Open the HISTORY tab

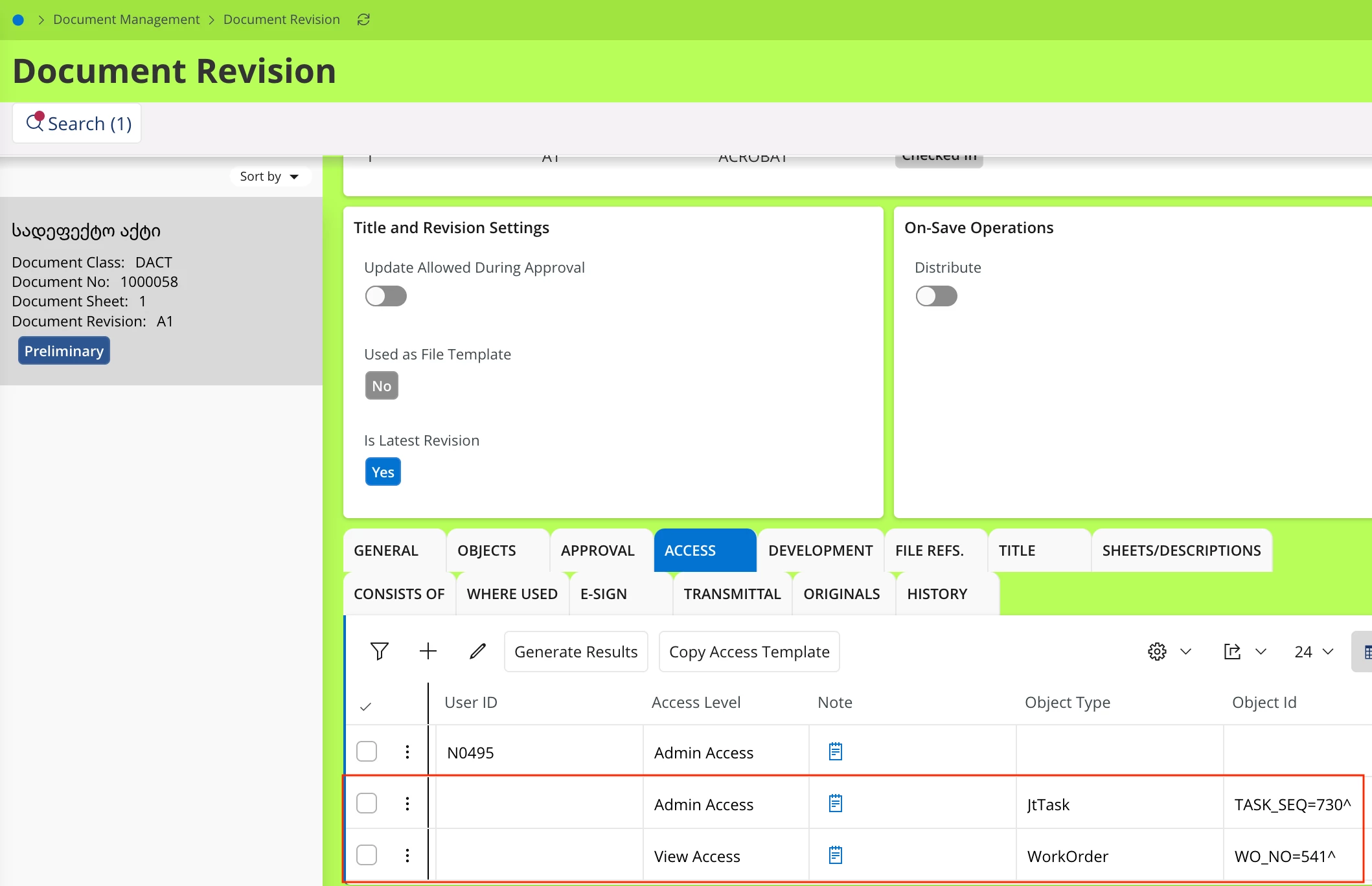pos(937,593)
